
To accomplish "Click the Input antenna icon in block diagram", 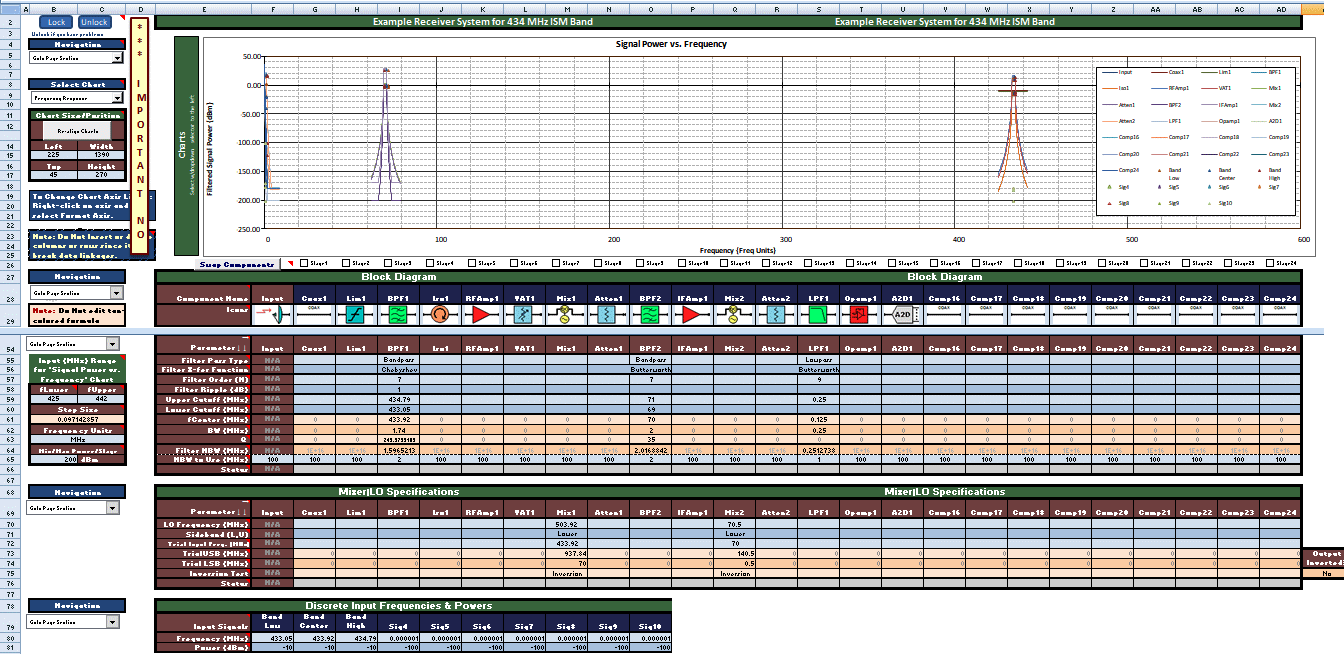I will pyautogui.click(x=272, y=315).
